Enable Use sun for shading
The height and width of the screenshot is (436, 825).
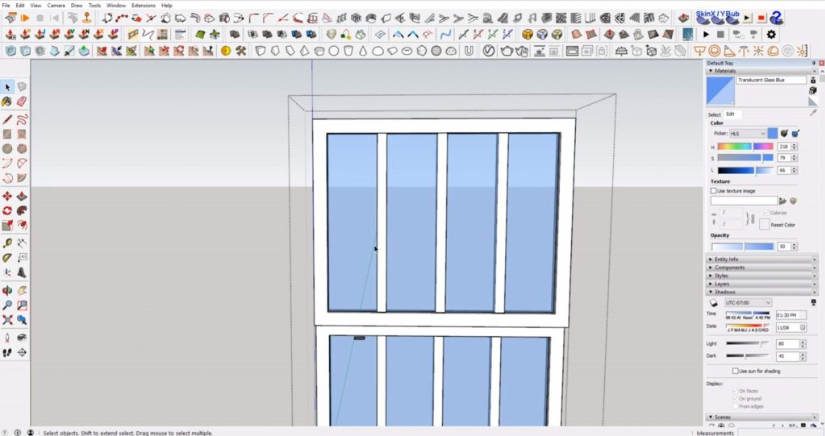[736, 371]
